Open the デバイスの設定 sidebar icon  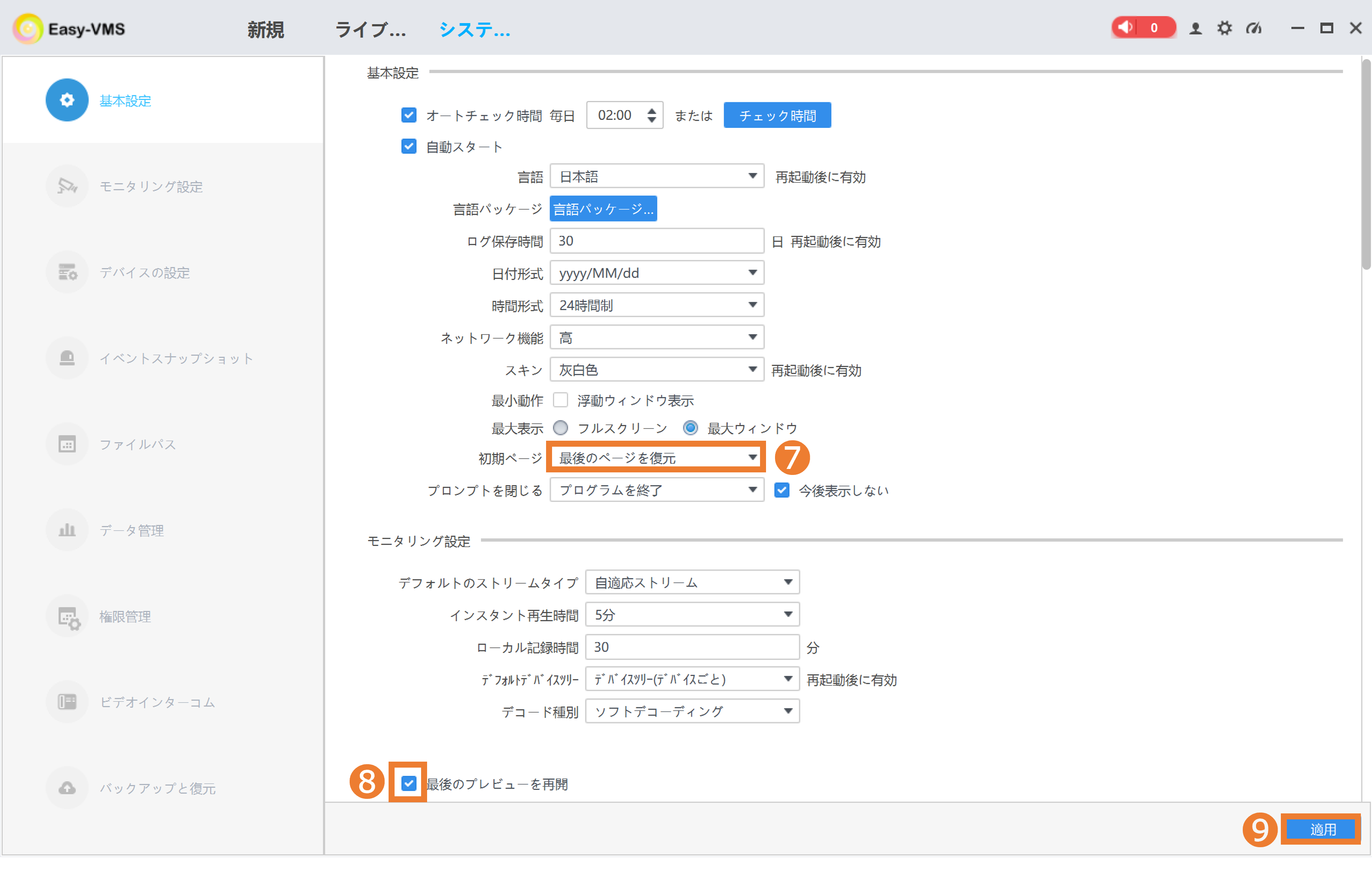tap(67, 272)
